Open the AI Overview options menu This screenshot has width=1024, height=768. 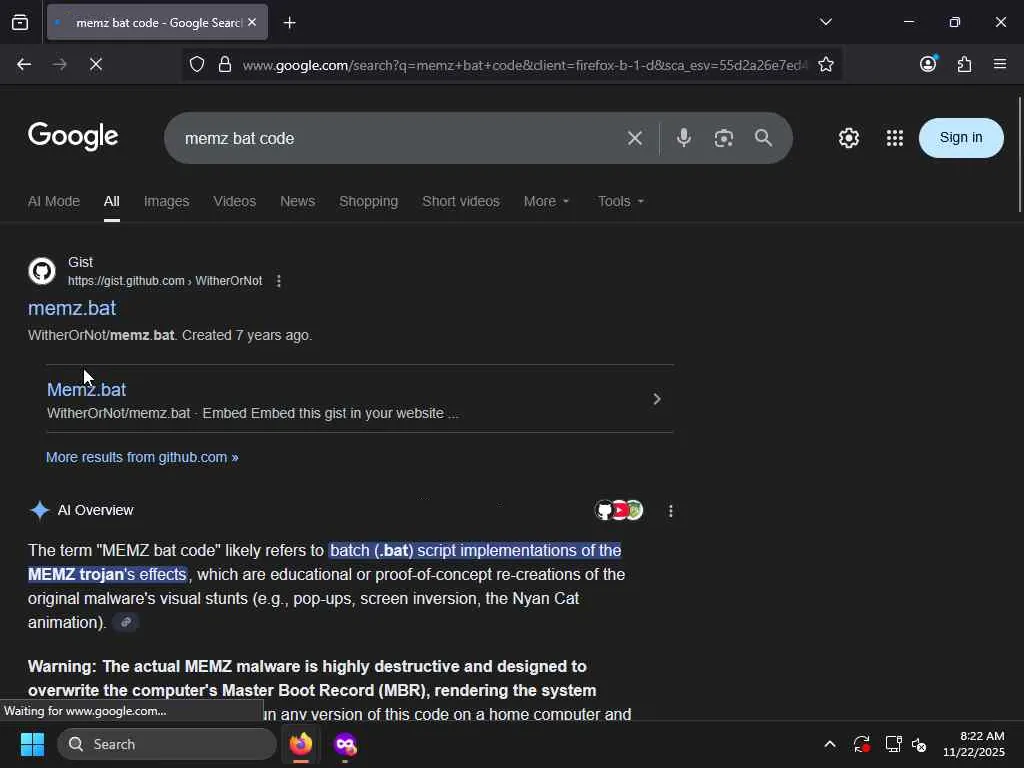click(x=671, y=511)
